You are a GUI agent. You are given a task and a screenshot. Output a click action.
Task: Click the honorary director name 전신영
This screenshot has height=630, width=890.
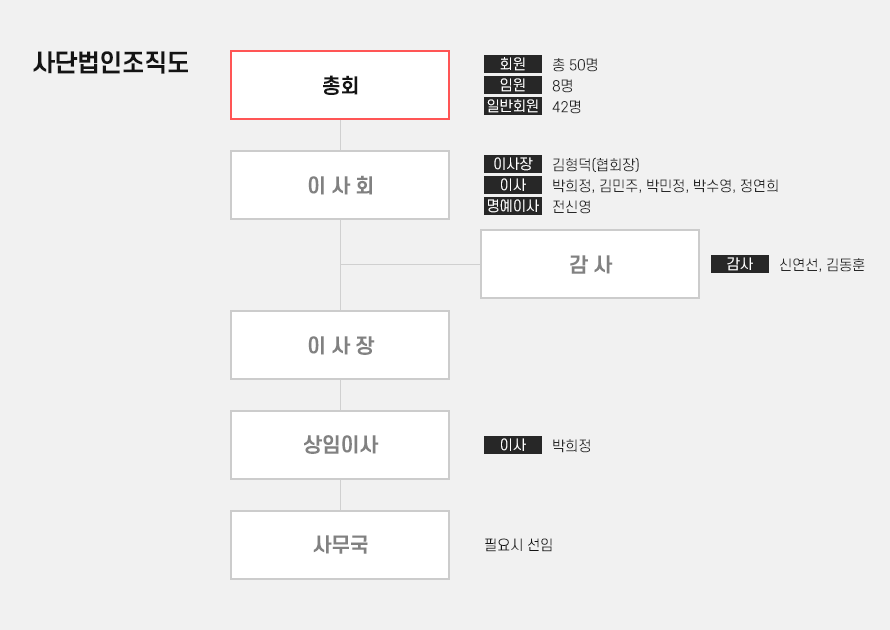(572, 206)
